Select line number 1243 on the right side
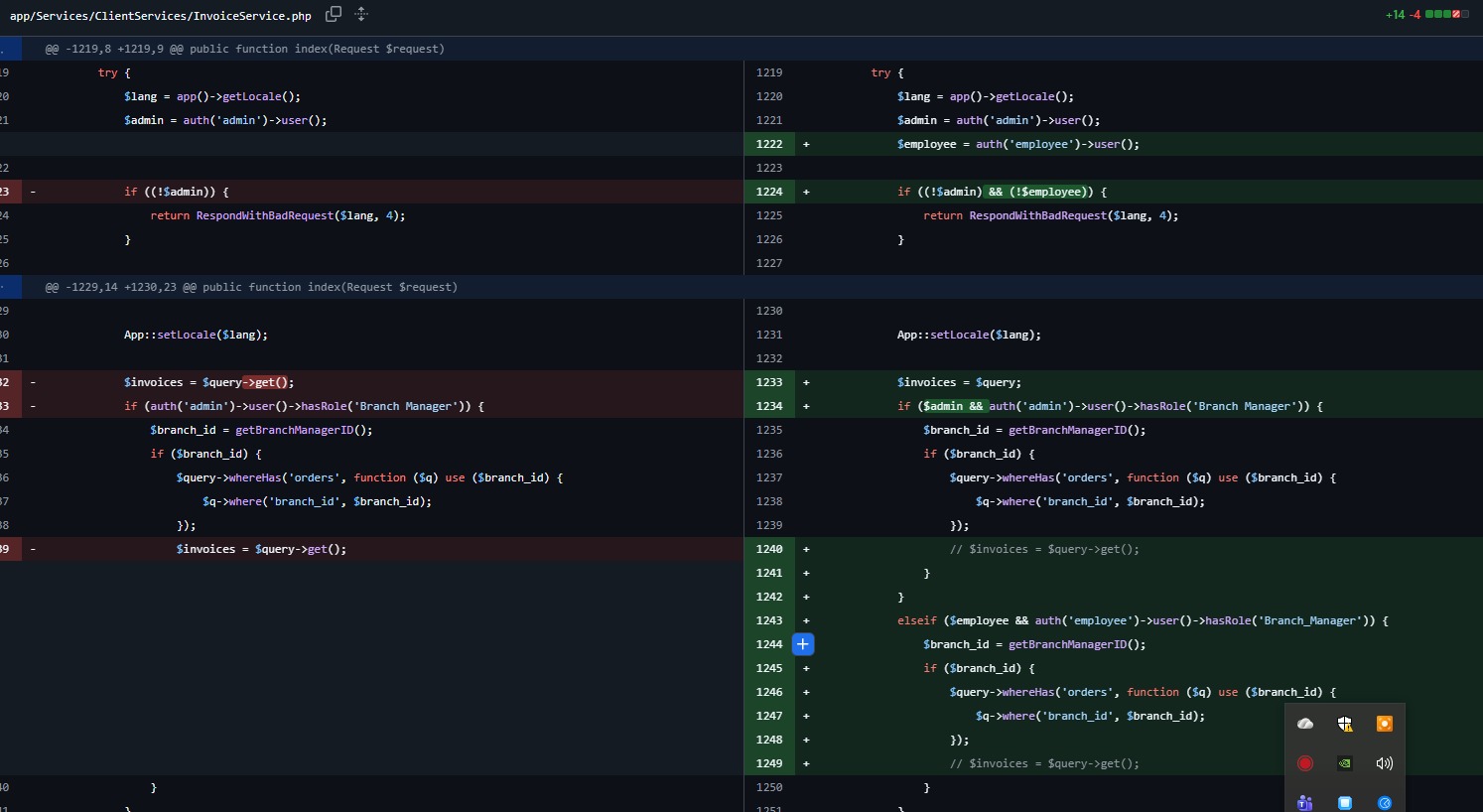1483x812 pixels. (769, 620)
